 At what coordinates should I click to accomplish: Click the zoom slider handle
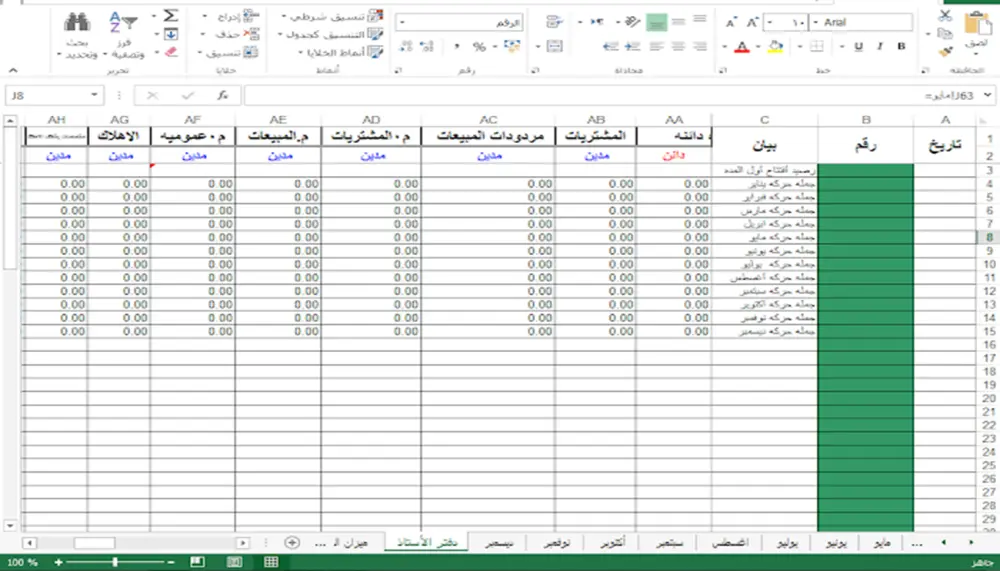tap(115, 562)
